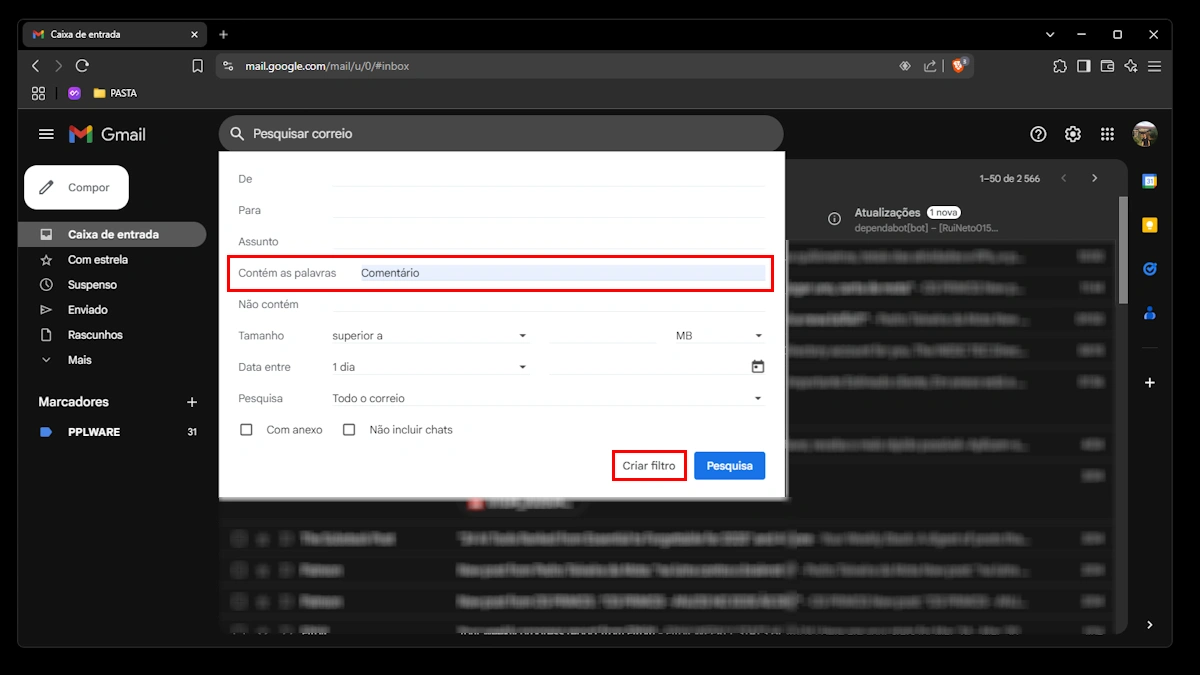Viewport: 1200px width, 675px height.
Task: Open Google Calendar side panel icon
Action: (1150, 181)
